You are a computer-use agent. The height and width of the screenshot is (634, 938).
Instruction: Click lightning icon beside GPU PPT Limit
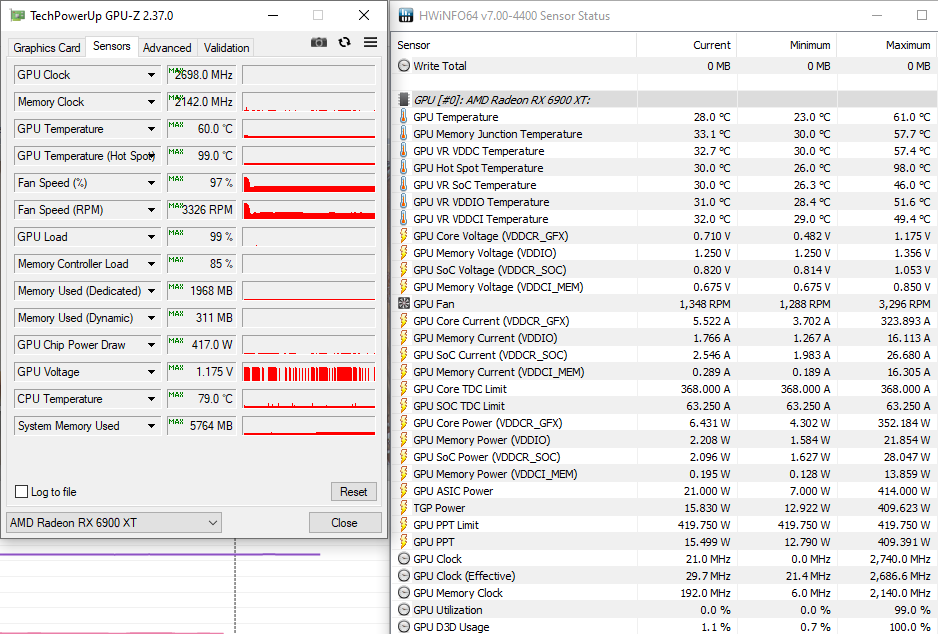pyautogui.click(x=404, y=525)
